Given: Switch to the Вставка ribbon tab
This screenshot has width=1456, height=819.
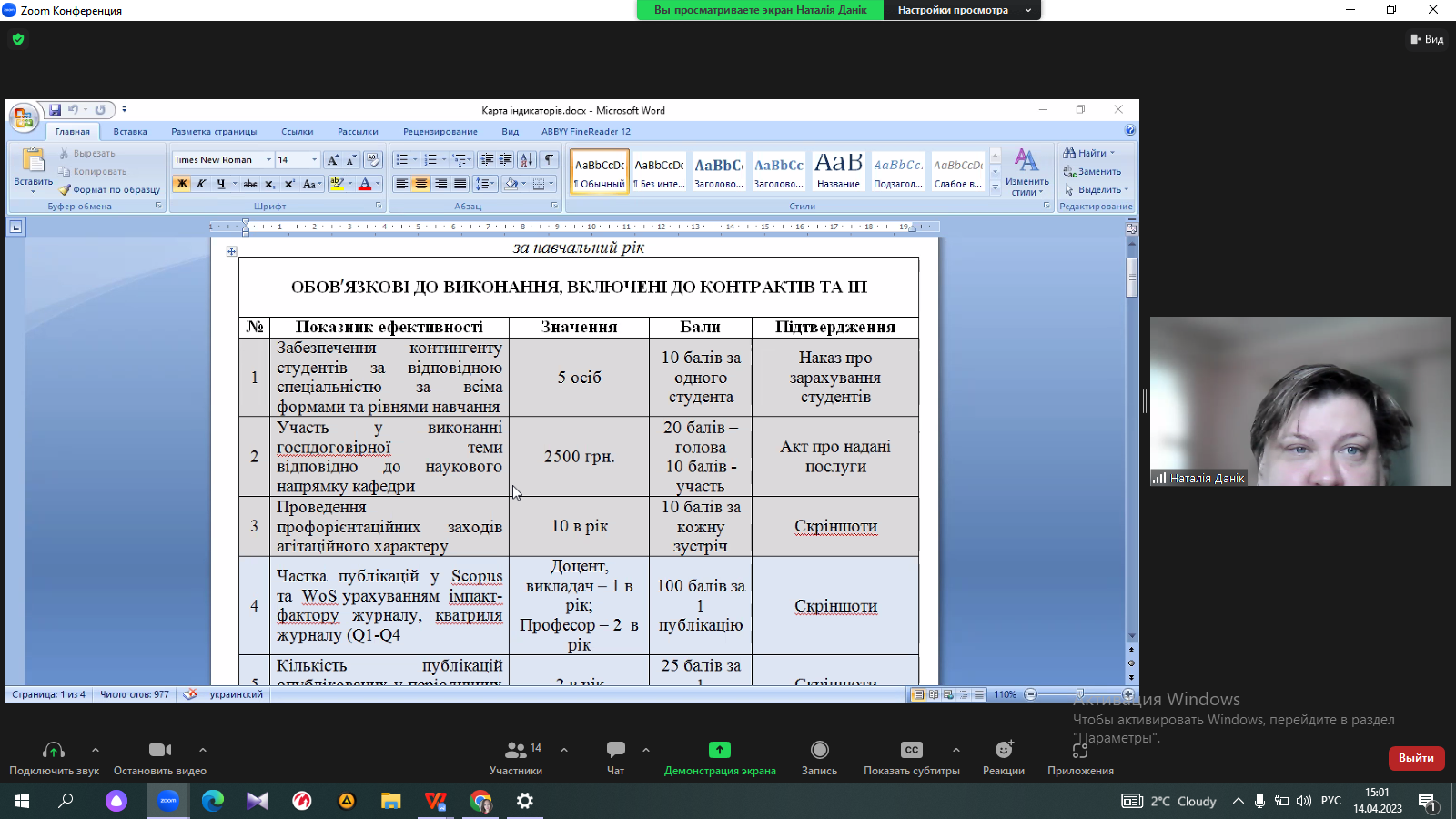Looking at the screenshot, I should click(x=130, y=132).
